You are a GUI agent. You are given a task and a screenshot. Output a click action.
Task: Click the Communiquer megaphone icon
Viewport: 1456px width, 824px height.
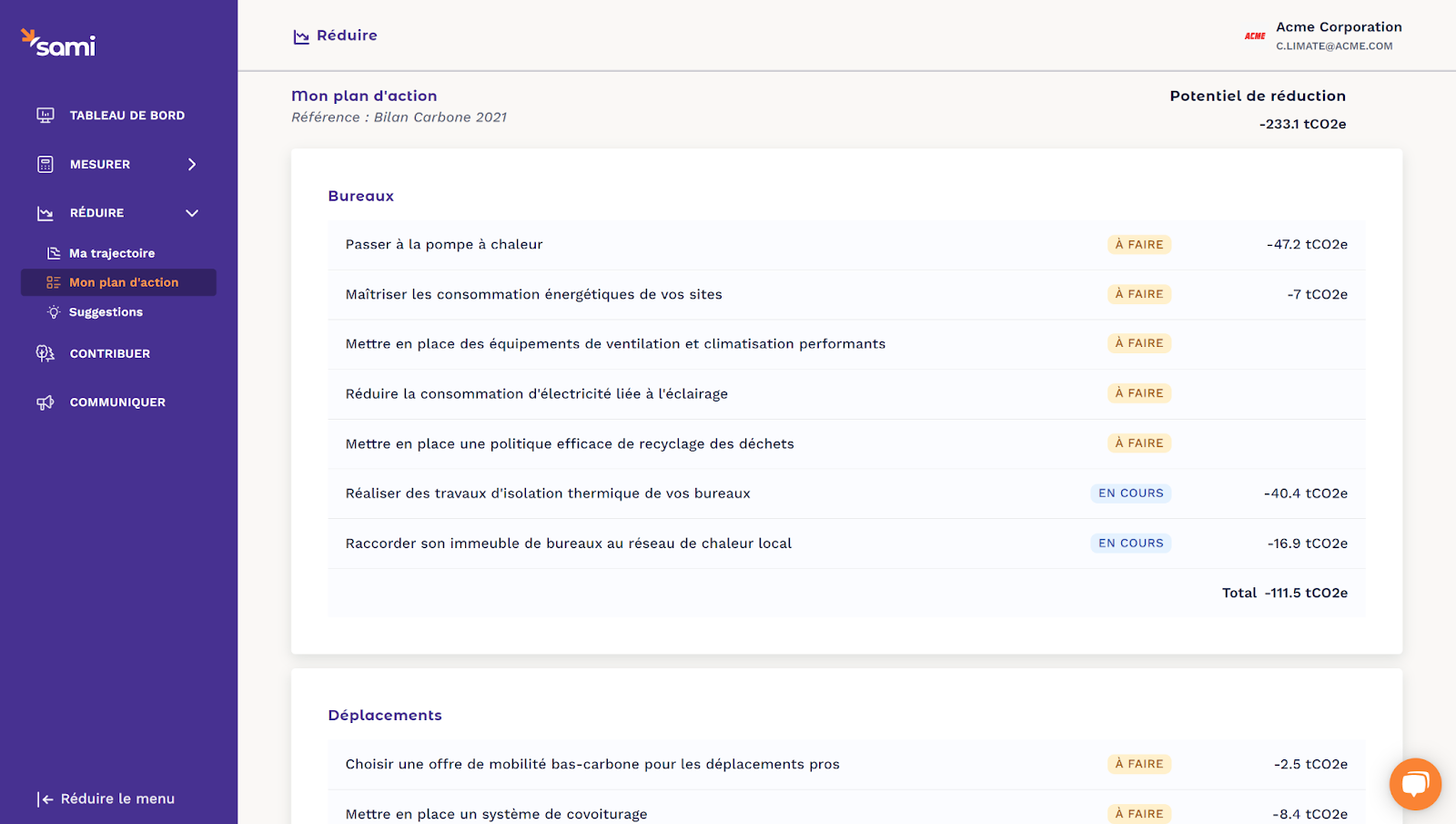coord(45,402)
